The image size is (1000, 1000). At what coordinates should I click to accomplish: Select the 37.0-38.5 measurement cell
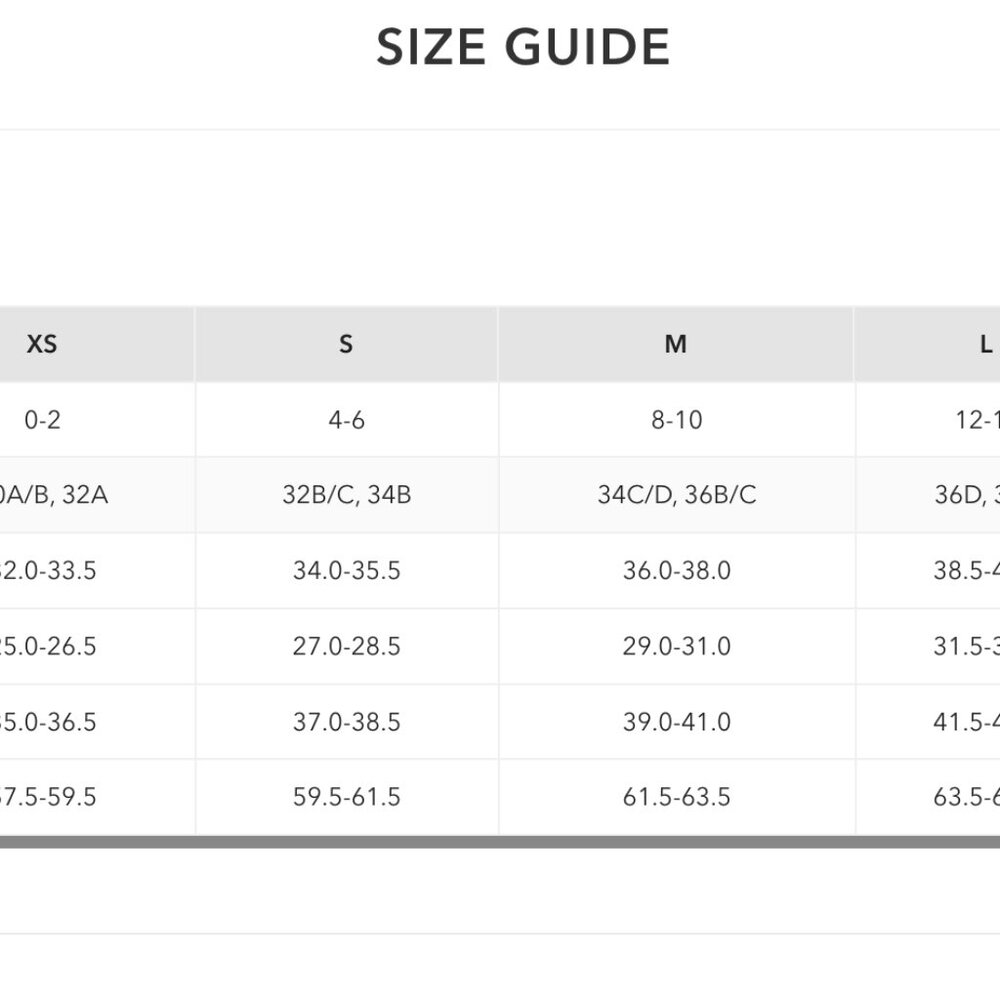coord(346,722)
